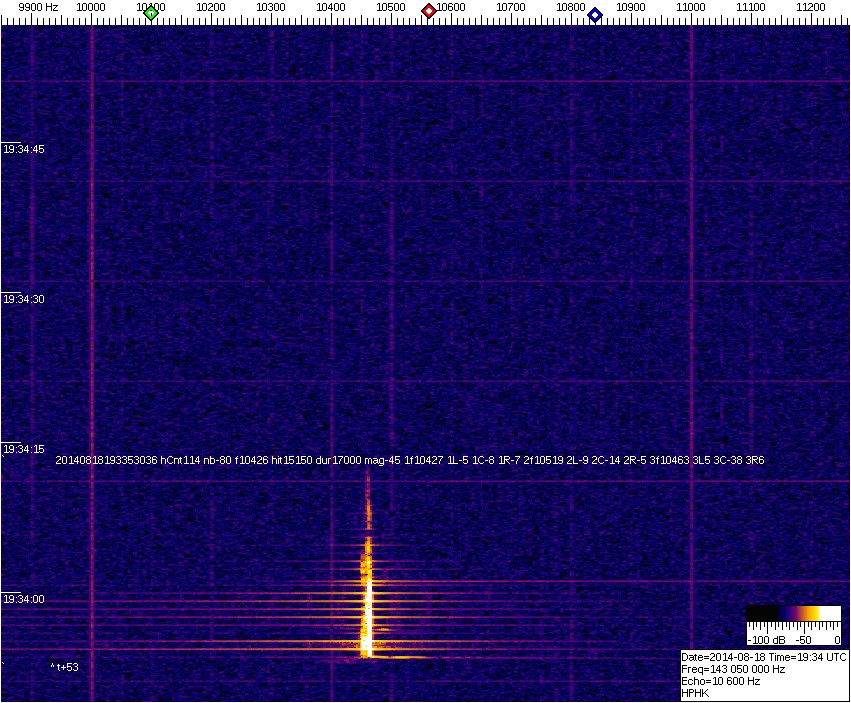Click the Freq=143 050 000 Hz text
851x703 pixels.
tap(732, 669)
